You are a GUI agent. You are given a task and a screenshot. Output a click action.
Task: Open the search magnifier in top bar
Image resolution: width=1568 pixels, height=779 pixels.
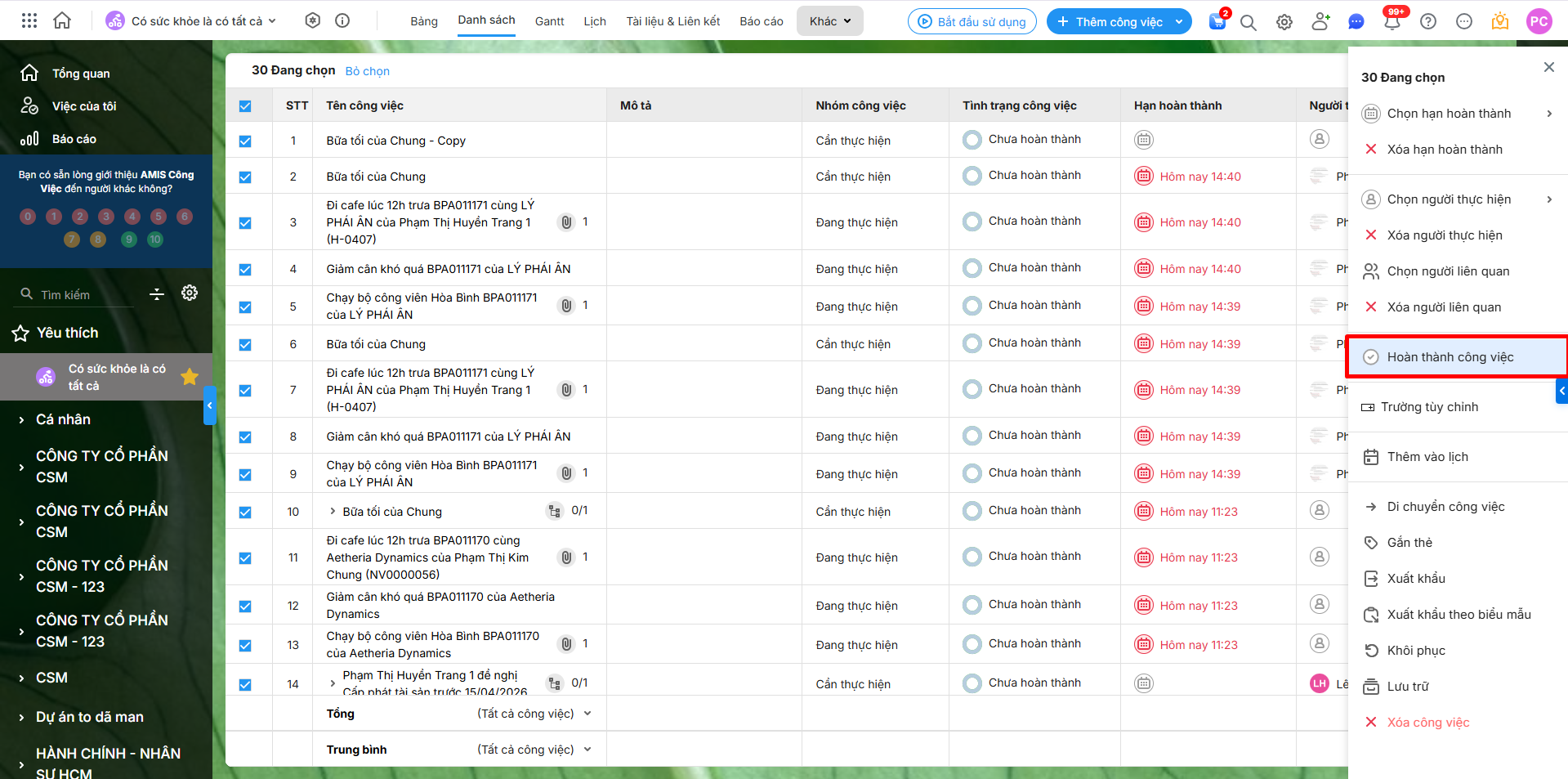tap(1248, 22)
